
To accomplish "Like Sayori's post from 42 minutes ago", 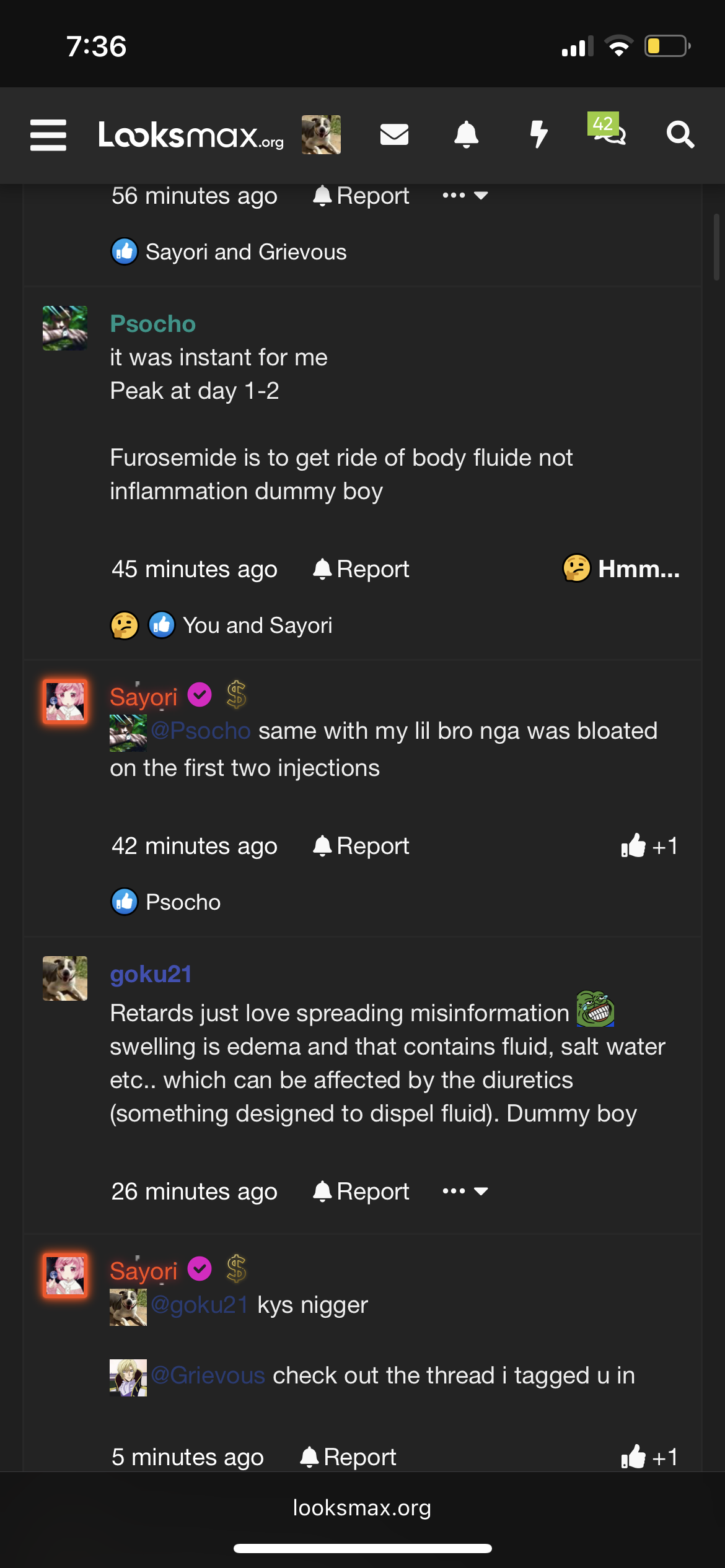I will [649, 846].
